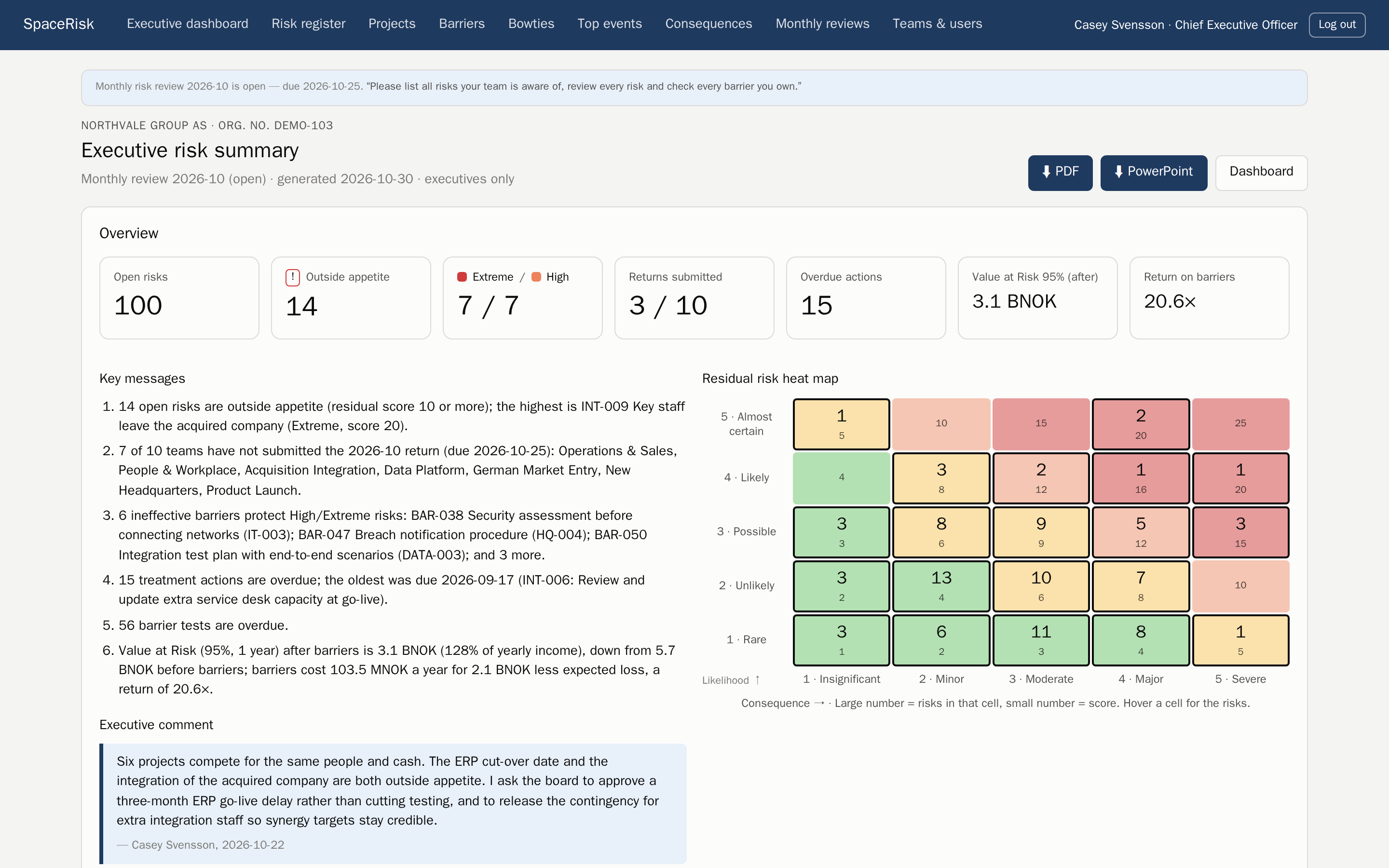Click the '4 · Major' consequence axis label

click(x=1141, y=679)
